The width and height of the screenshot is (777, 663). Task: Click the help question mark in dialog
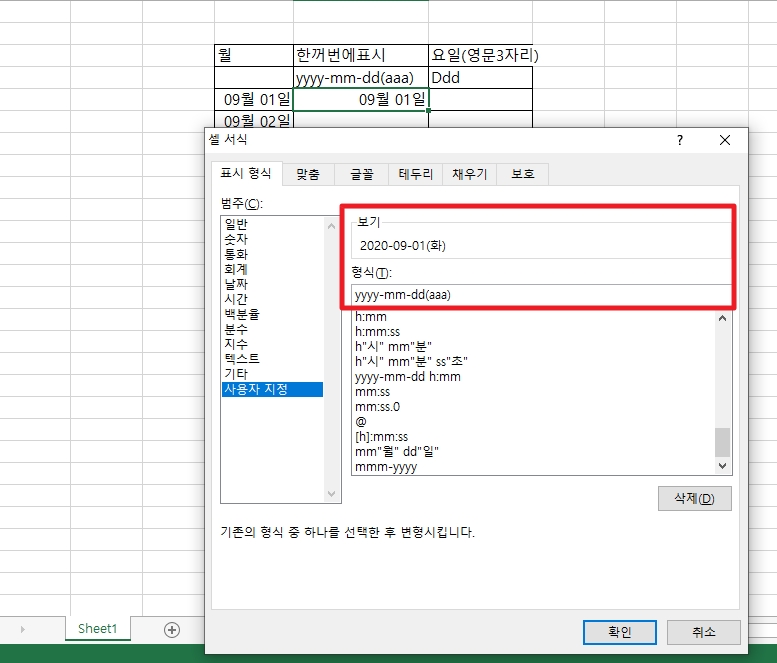(x=680, y=140)
